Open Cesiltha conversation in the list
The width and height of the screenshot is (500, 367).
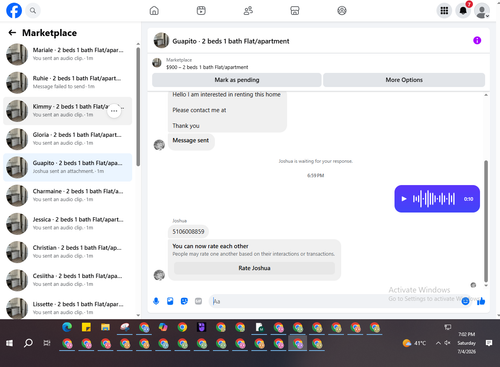(67, 280)
